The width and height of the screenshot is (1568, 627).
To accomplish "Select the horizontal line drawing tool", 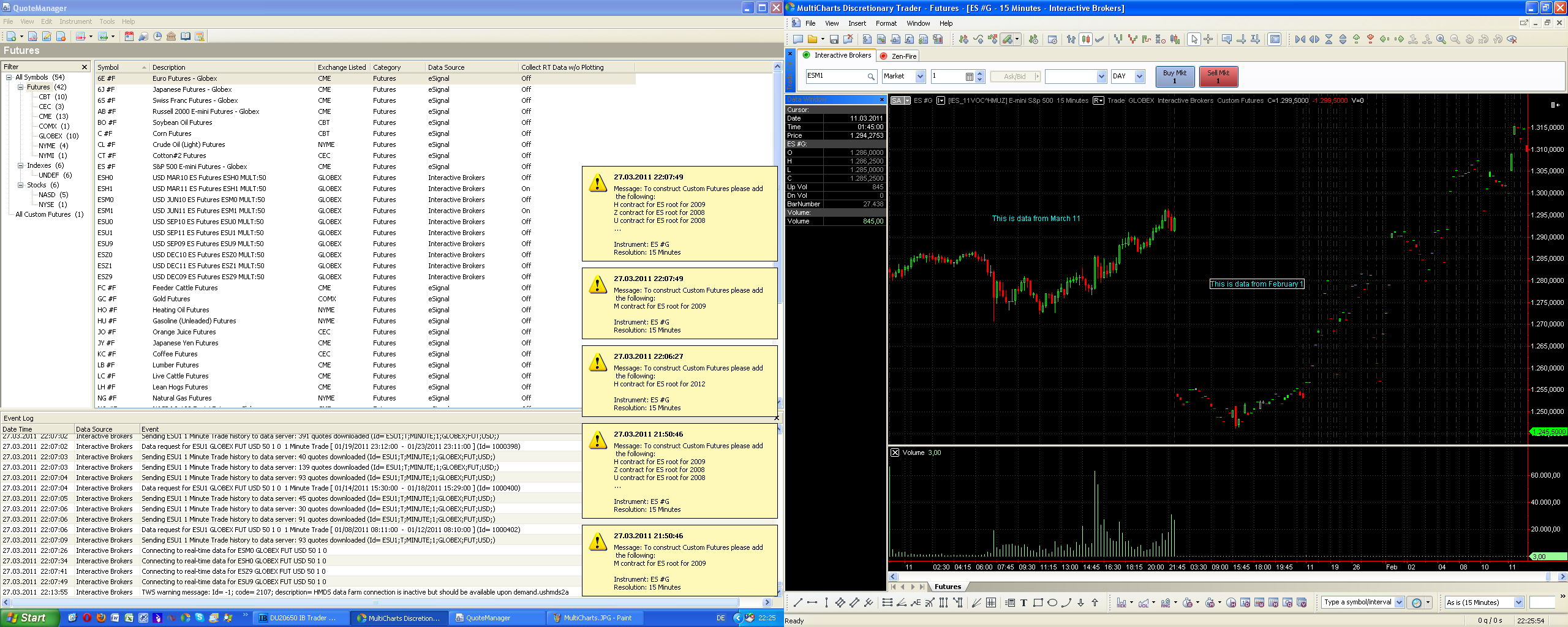I will pyautogui.click(x=812, y=603).
